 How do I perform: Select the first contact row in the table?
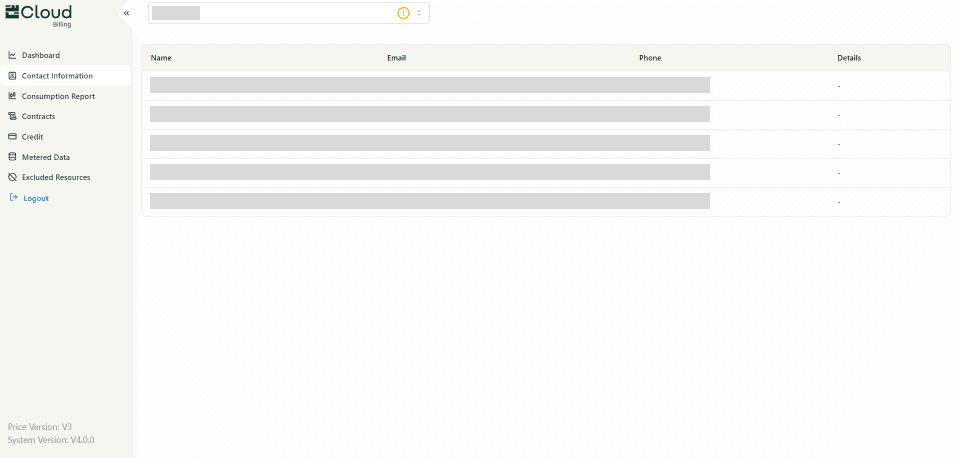(x=430, y=85)
